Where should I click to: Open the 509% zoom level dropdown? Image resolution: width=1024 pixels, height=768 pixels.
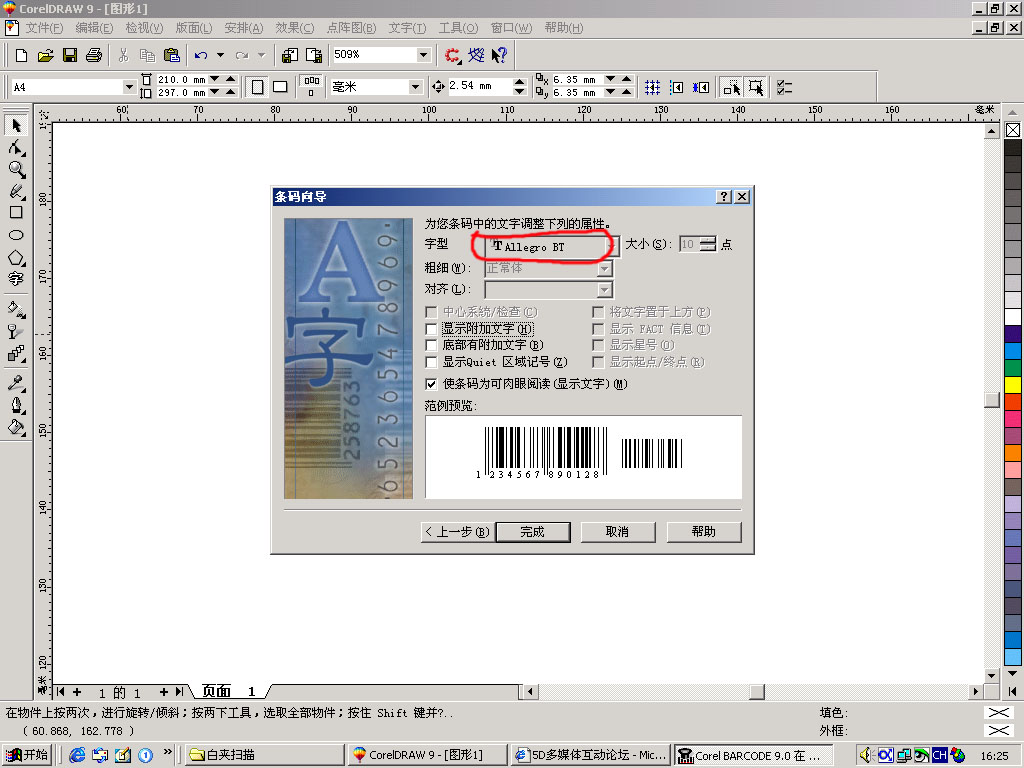click(x=424, y=55)
